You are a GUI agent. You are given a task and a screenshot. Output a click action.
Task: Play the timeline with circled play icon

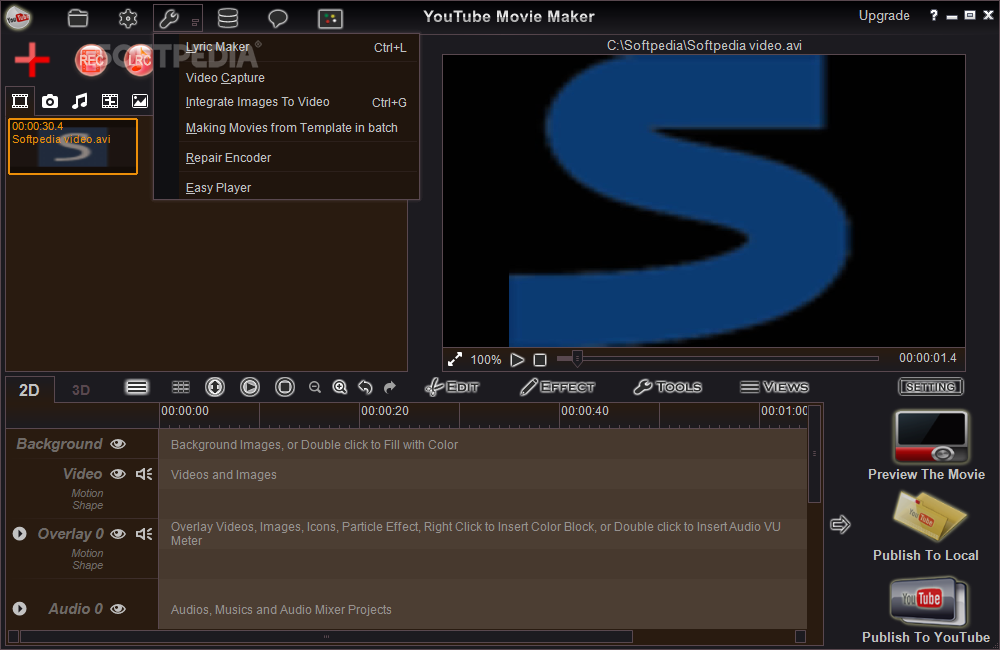[250, 387]
